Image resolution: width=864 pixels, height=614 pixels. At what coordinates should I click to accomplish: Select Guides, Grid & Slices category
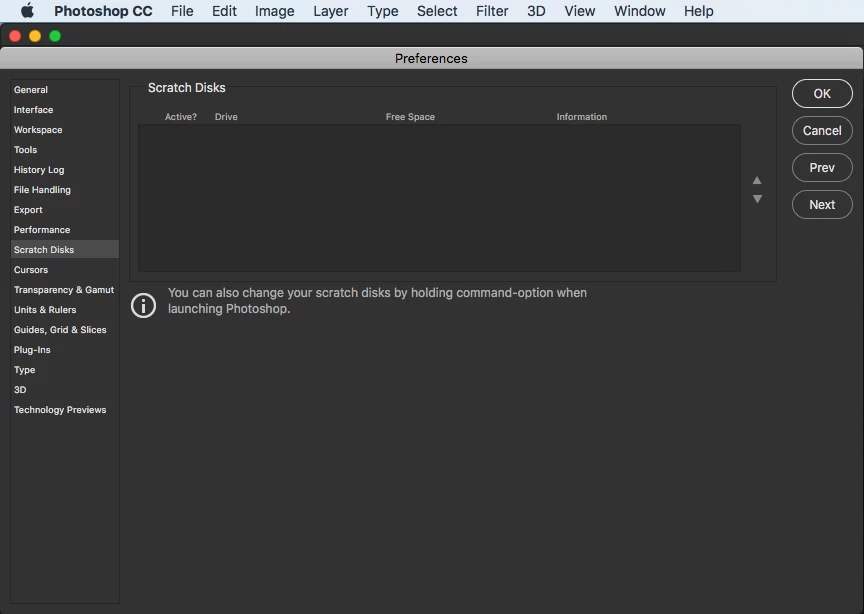[x=64, y=330]
